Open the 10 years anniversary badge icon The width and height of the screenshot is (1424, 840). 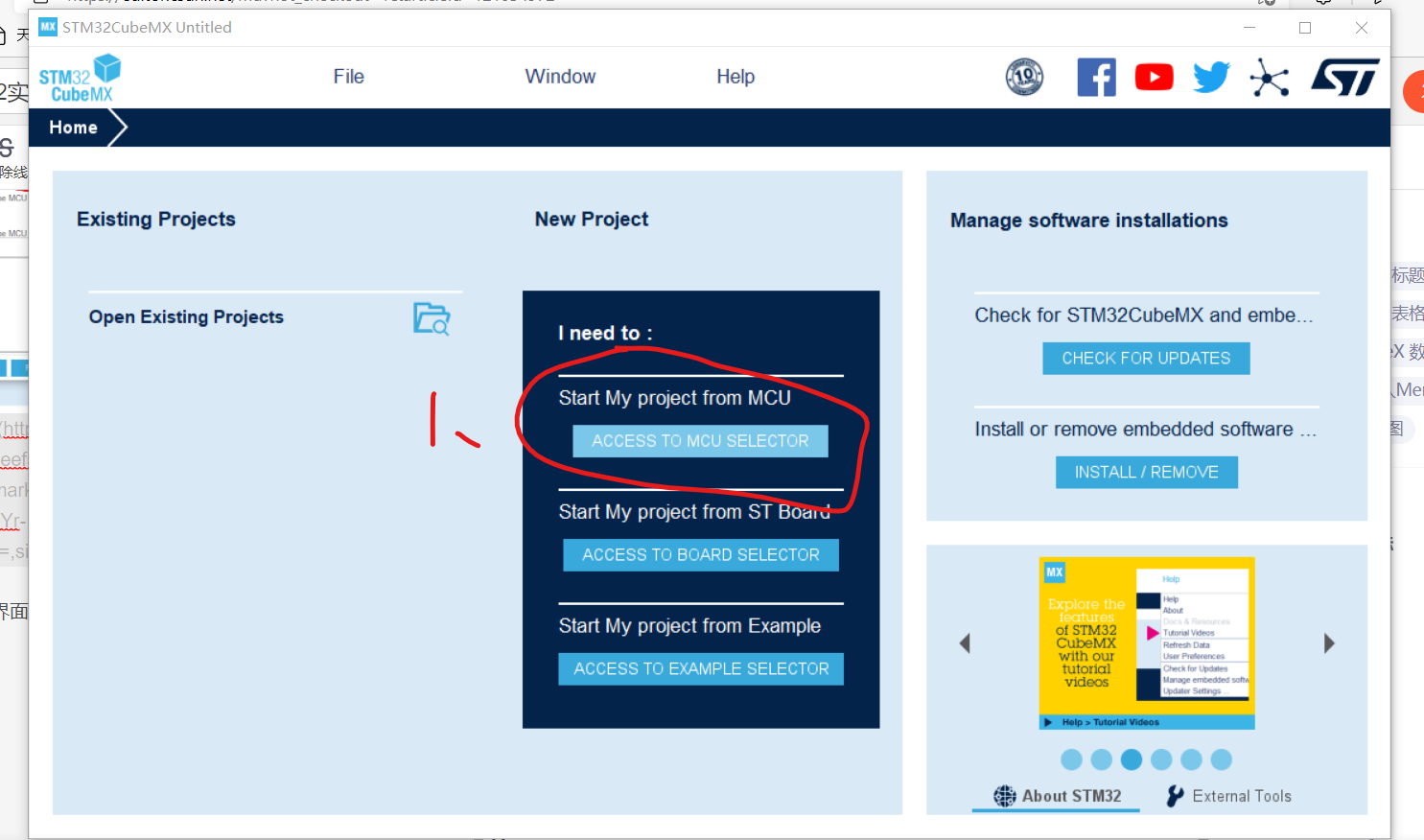tap(1024, 77)
